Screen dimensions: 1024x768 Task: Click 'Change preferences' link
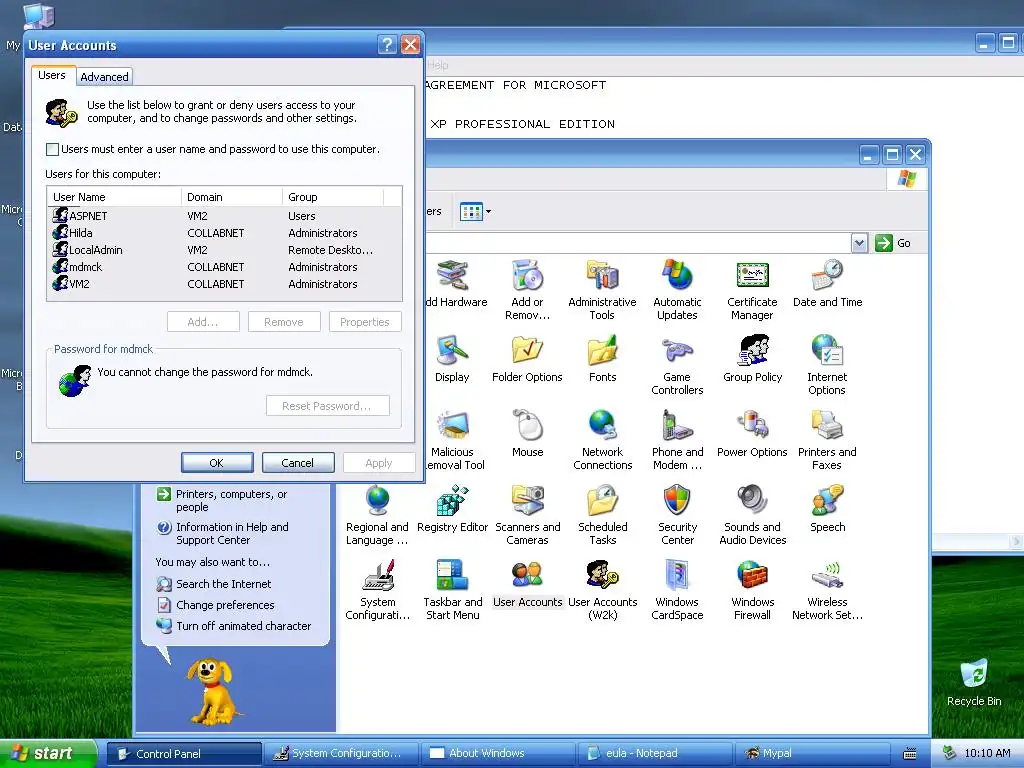225,605
